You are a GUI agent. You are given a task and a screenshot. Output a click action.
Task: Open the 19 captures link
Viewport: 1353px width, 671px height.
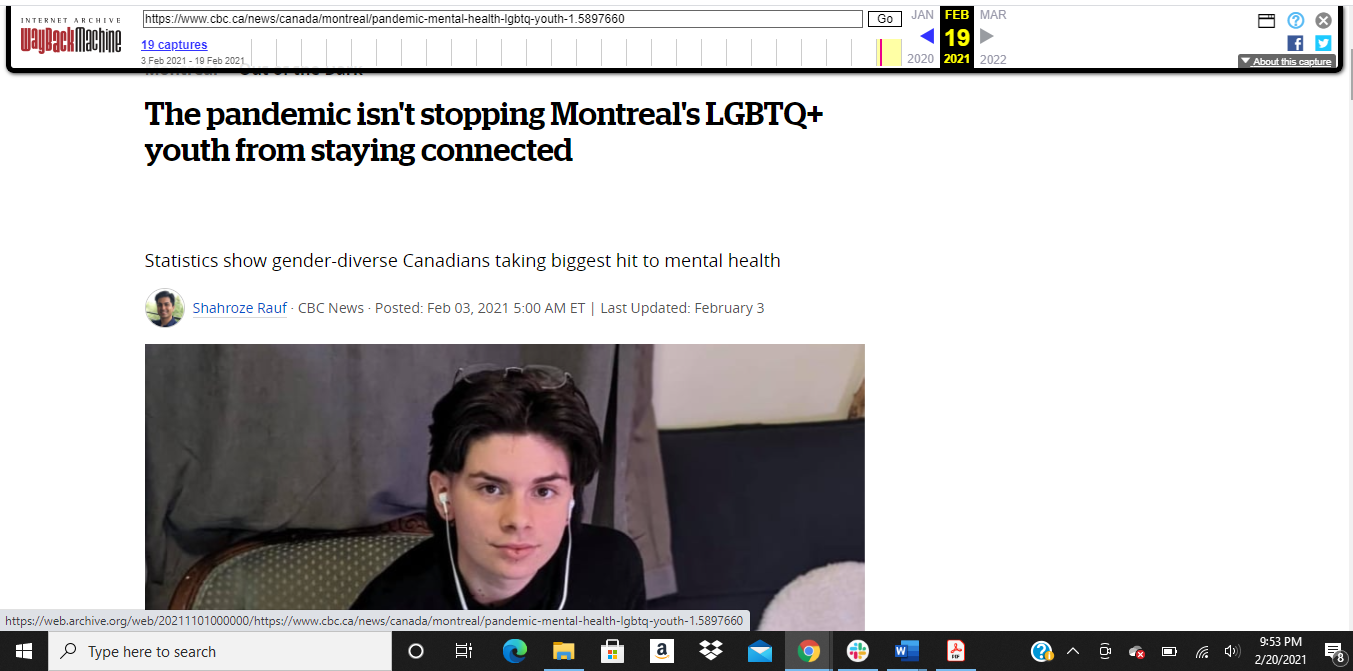pyautogui.click(x=174, y=45)
